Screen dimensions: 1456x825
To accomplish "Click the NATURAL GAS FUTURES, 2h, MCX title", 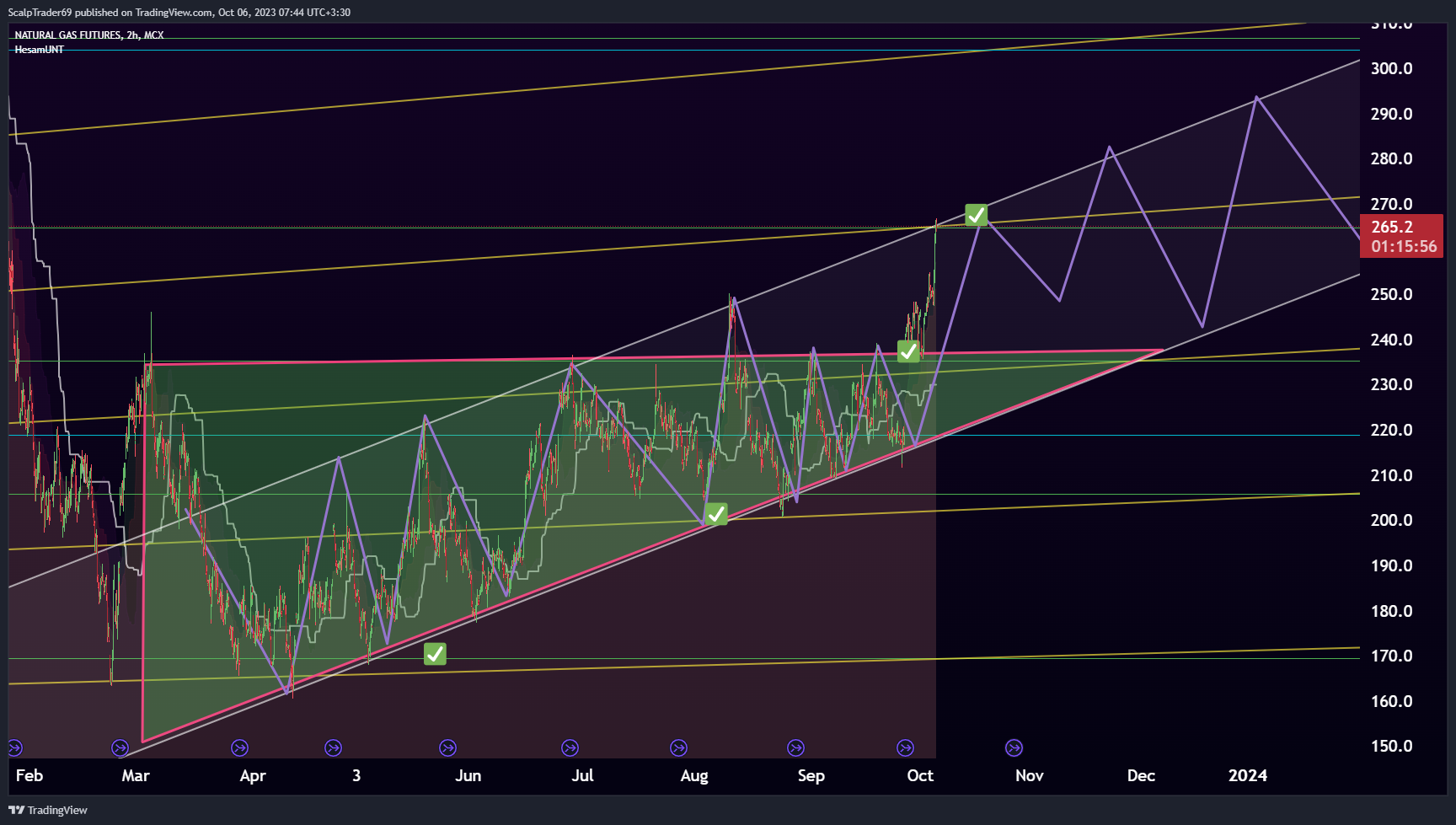I will pos(89,35).
